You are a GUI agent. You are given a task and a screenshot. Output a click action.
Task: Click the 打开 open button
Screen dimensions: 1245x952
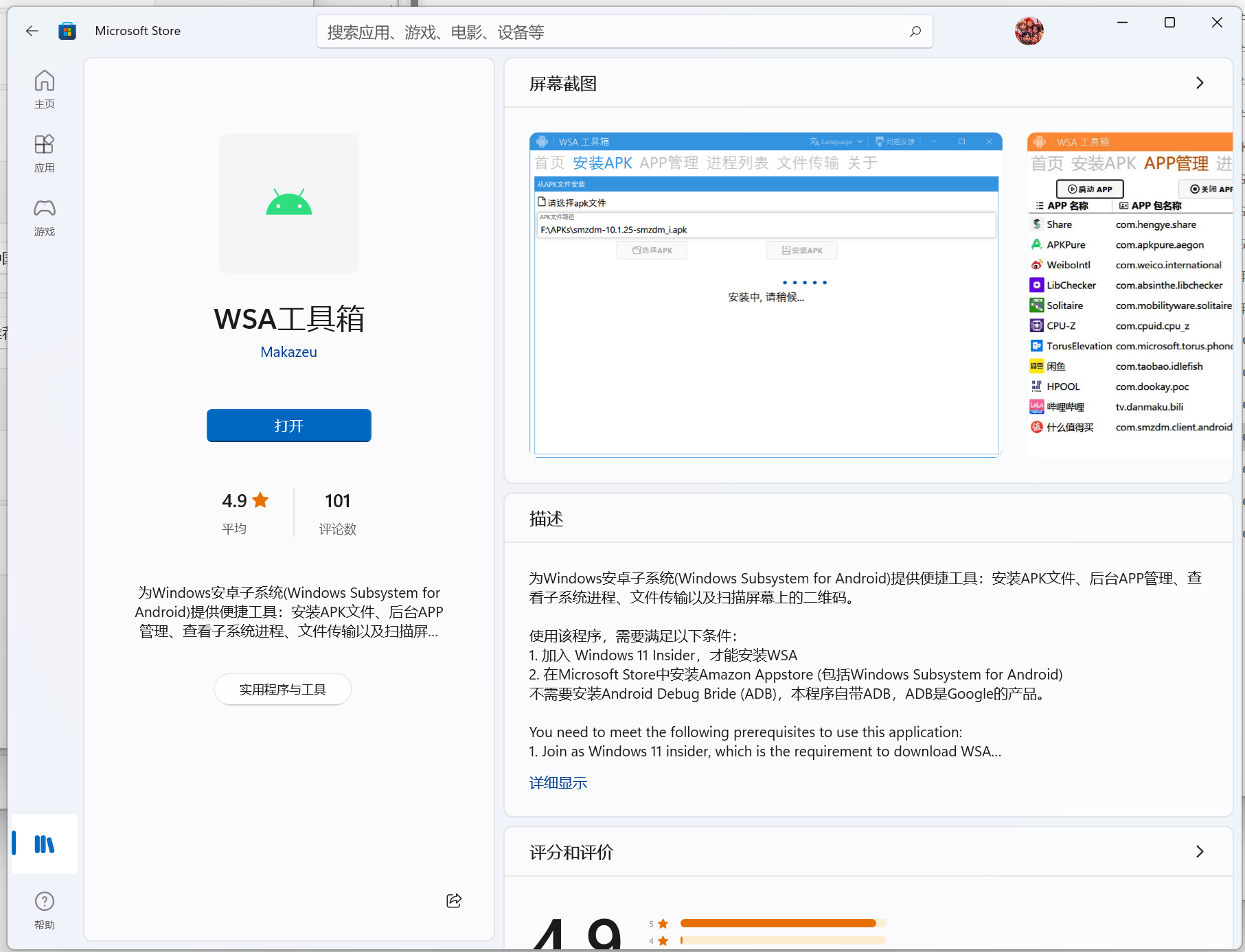[289, 426]
